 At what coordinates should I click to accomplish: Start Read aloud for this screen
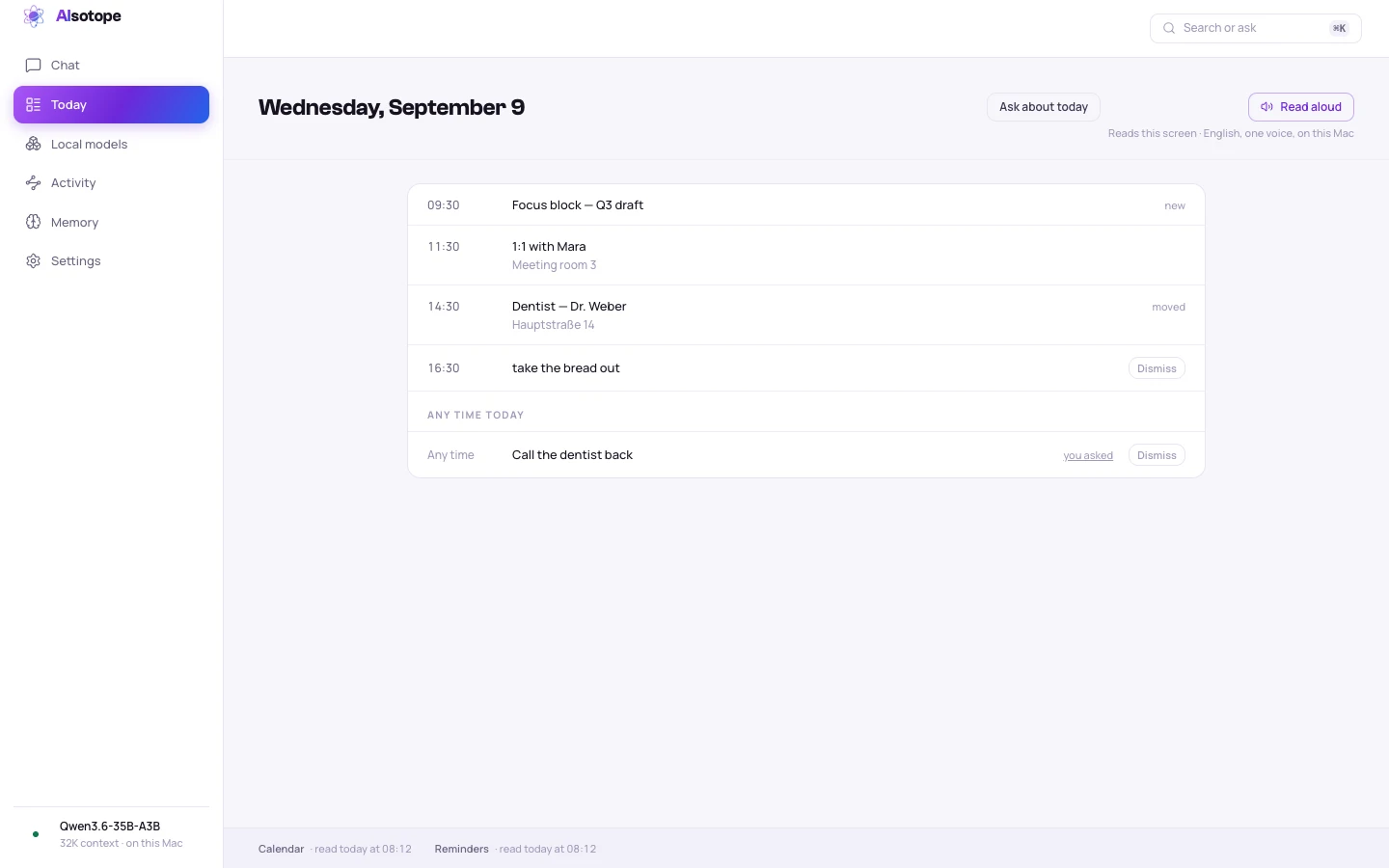pos(1301,107)
